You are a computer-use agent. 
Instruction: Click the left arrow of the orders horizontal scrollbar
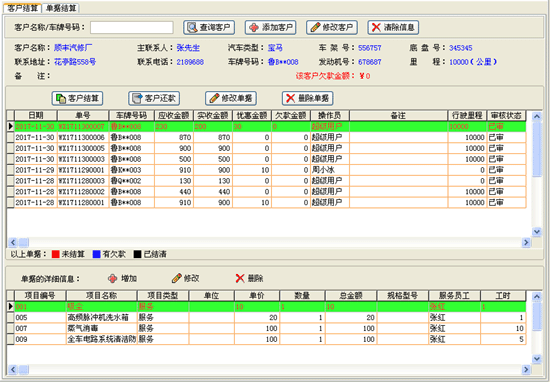pyautogui.click(x=13, y=242)
